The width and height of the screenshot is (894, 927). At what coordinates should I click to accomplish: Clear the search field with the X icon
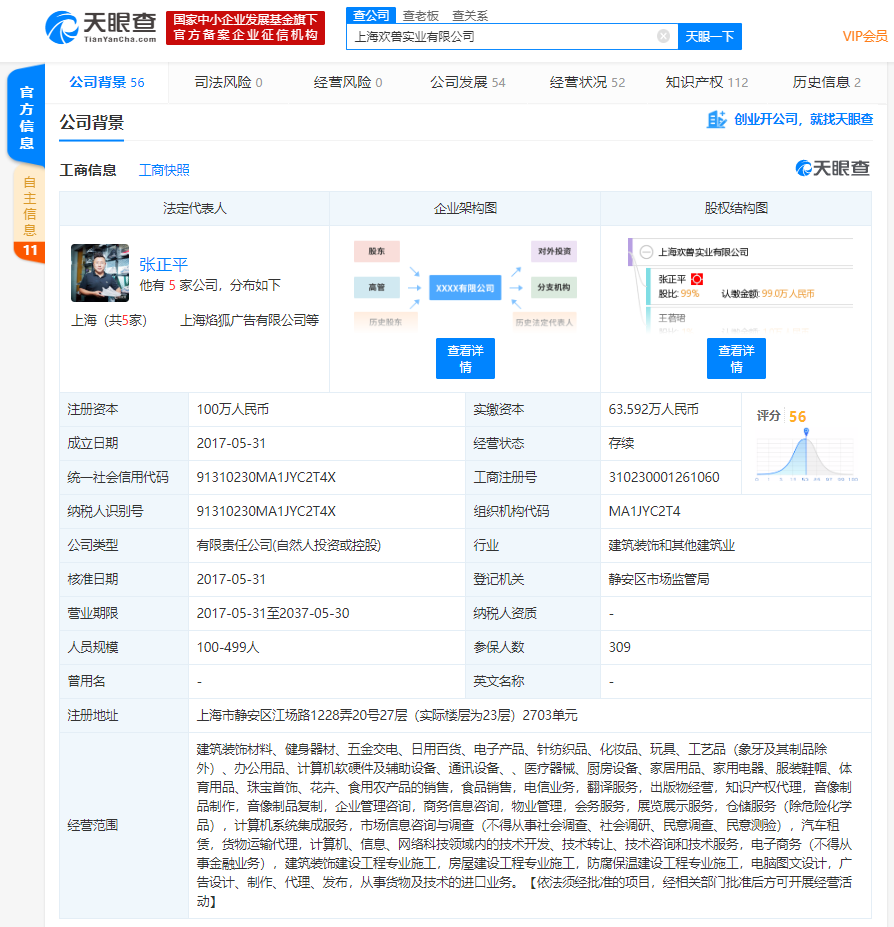[x=663, y=37]
